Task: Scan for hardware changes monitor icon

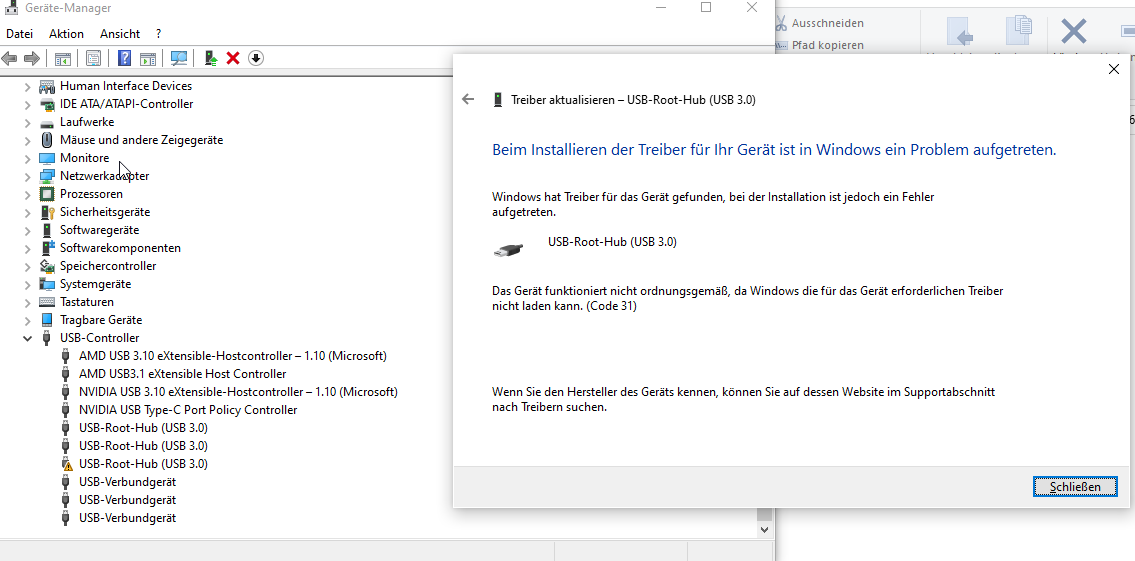Action: (x=179, y=58)
